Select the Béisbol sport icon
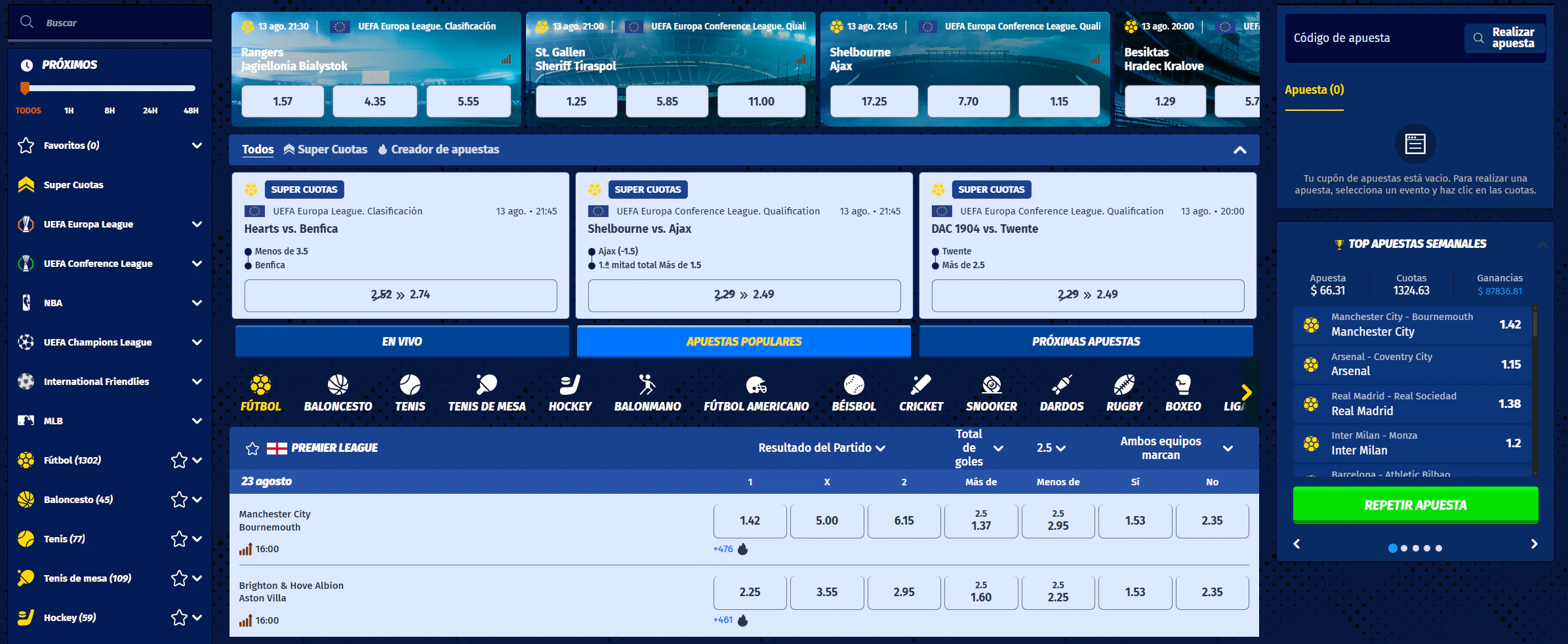 854,384
